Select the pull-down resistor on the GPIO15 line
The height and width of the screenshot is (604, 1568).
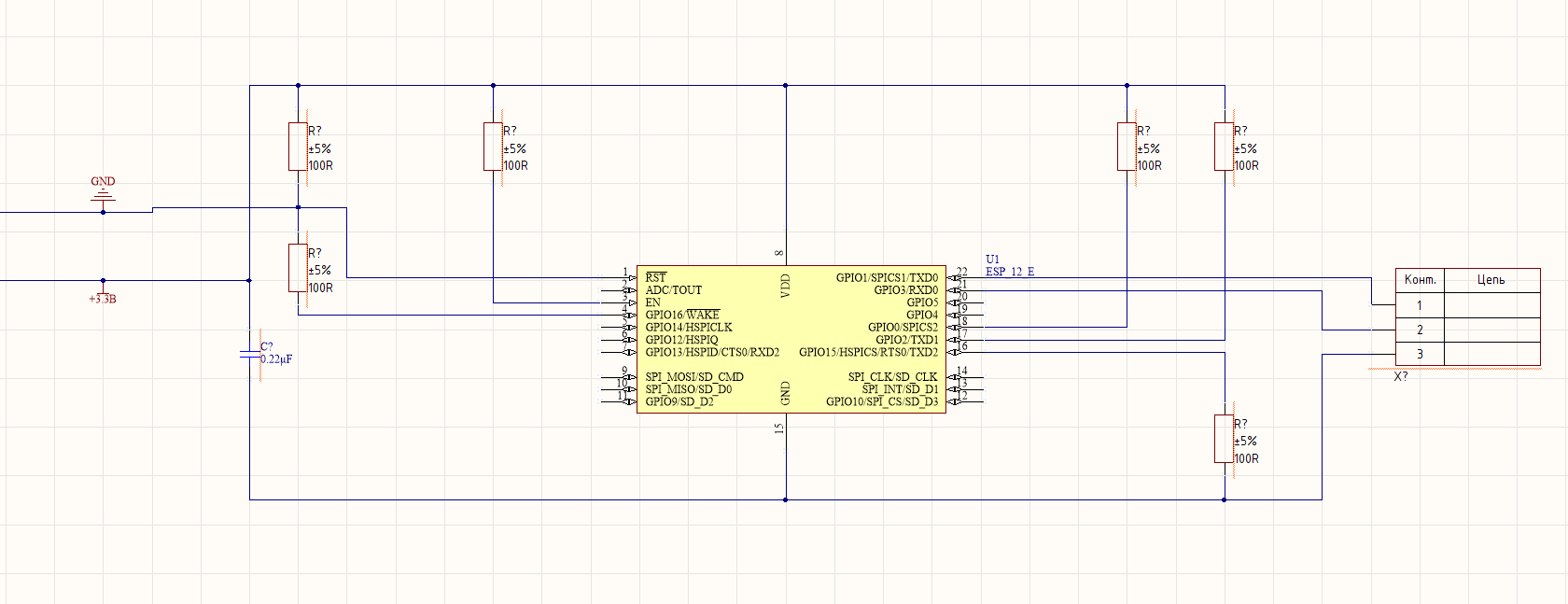tap(1225, 439)
